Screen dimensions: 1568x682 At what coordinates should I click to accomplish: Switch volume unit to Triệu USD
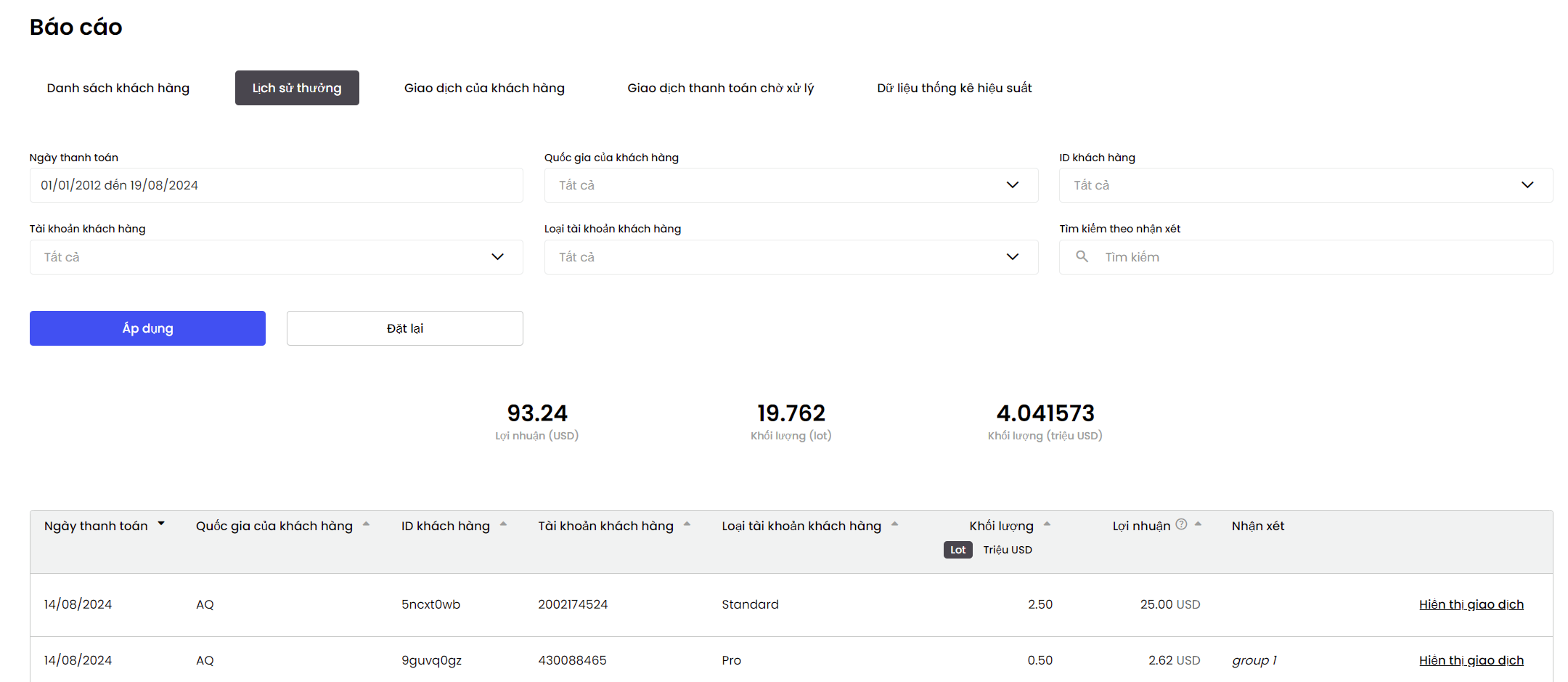click(x=1008, y=550)
